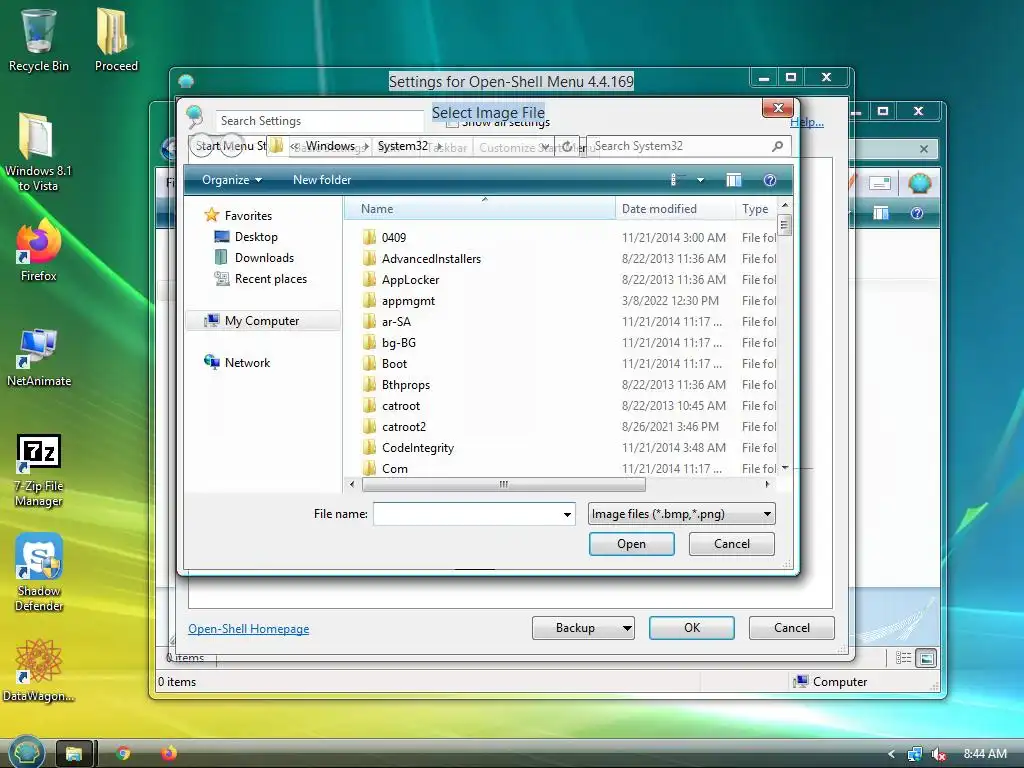Image resolution: width=1024 pixels, height=768 pixels.
Task: Open the Image files type filter dropdown
Action: 681,514
